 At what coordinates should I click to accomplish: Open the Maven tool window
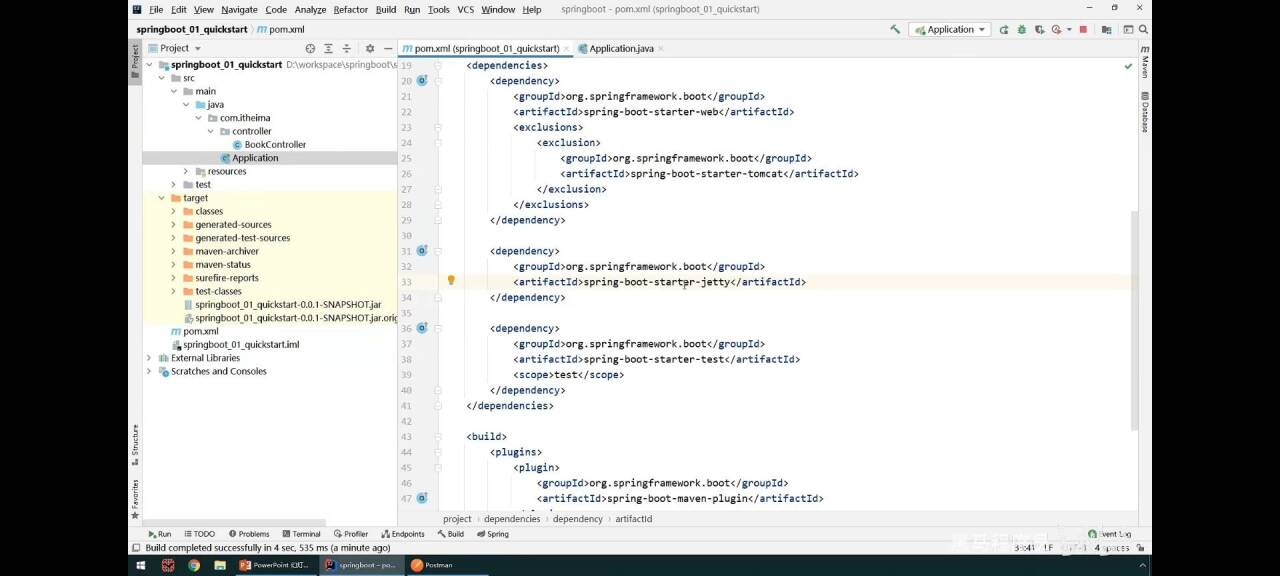[1145, 62]
